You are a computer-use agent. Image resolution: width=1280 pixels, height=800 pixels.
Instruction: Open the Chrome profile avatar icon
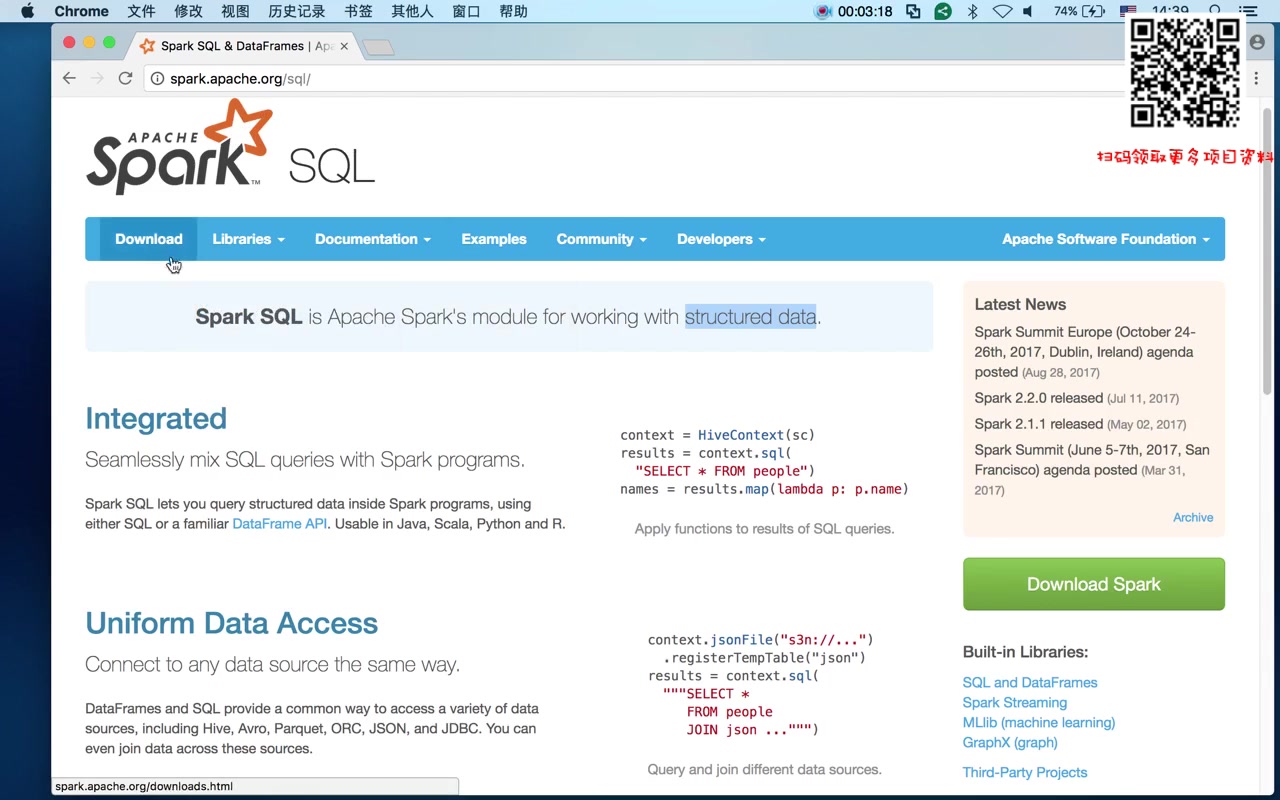pyautogui.click(x=1257, y=43)
